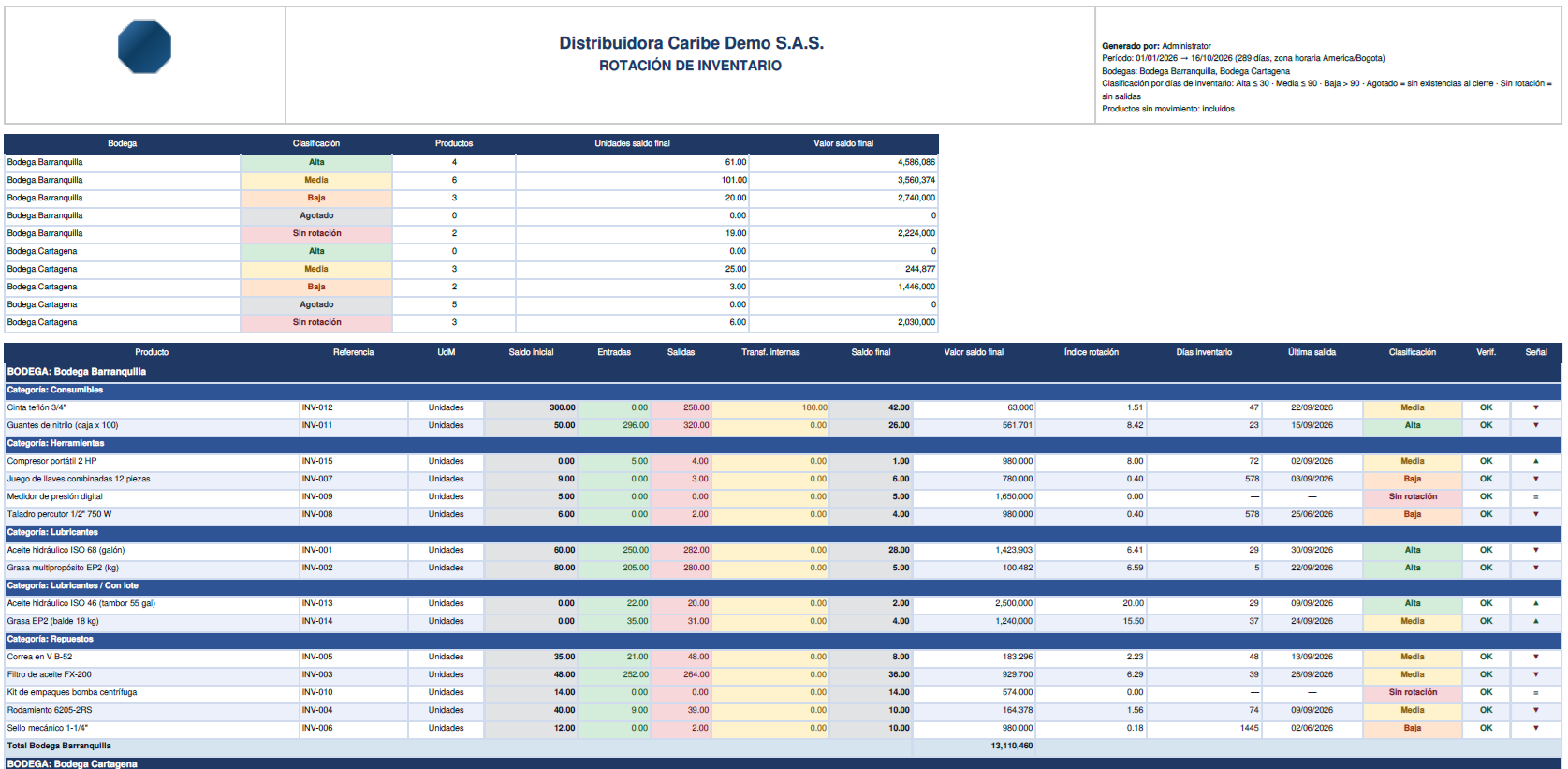The width and height of the screenshot is (1568, 769).
Task: Click the 4,586,086 value in summary table
Action: pyautogui.click(x=916, y=162)
